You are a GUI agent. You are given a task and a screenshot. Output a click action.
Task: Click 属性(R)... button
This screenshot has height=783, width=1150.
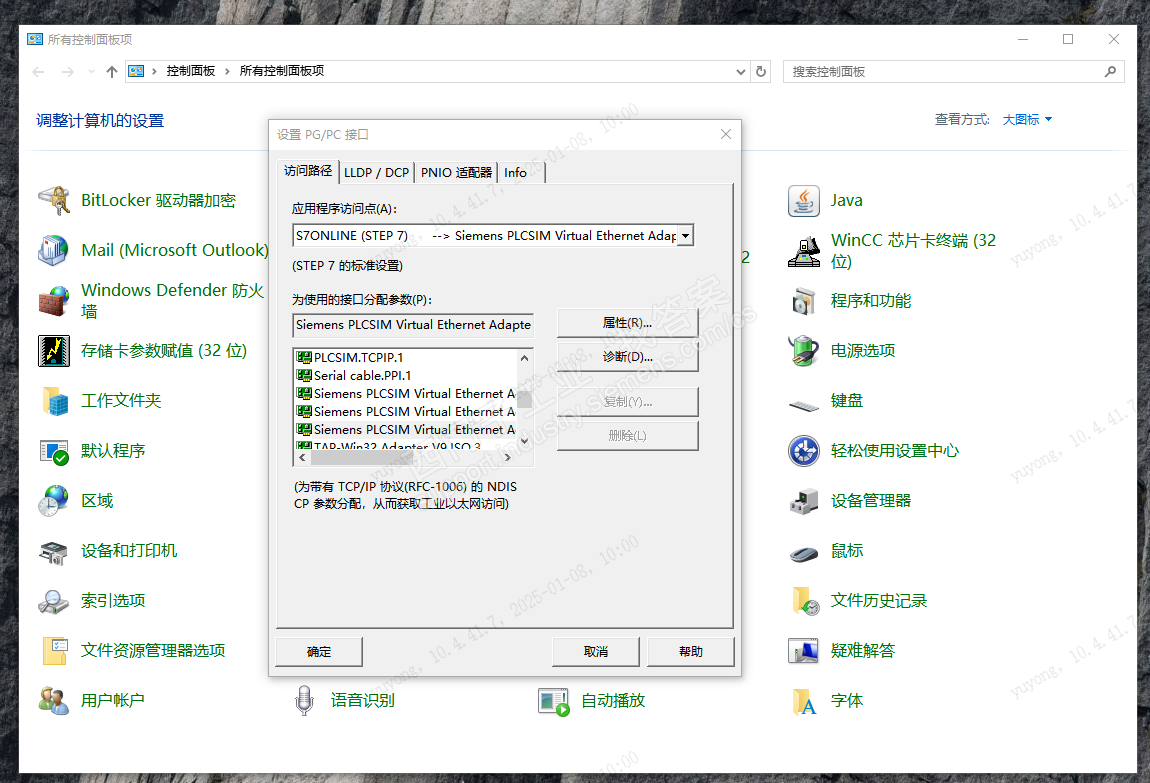click(x=627, y=323)
